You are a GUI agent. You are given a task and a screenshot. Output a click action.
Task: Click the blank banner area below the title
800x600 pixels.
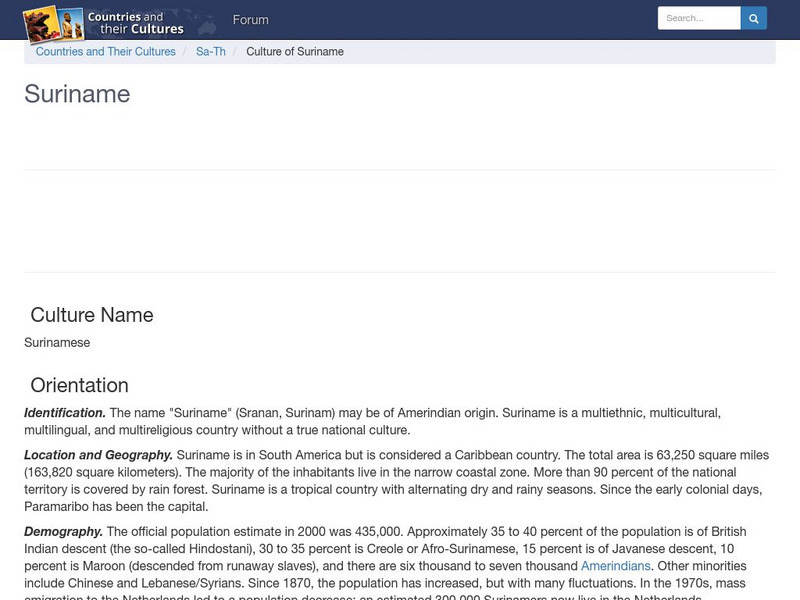point(400,220)
